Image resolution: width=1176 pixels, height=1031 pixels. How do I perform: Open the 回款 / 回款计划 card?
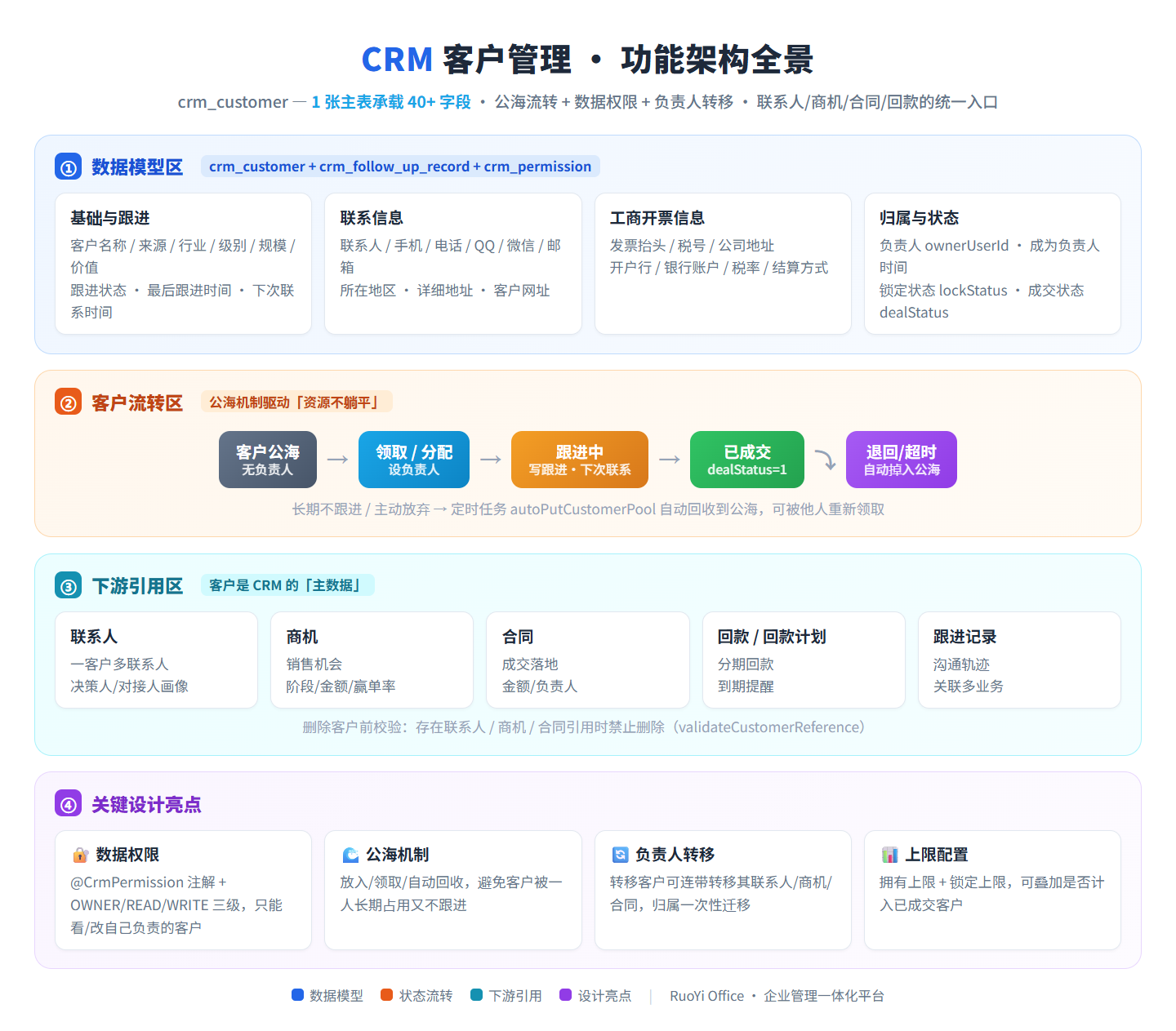coord(804,660)
